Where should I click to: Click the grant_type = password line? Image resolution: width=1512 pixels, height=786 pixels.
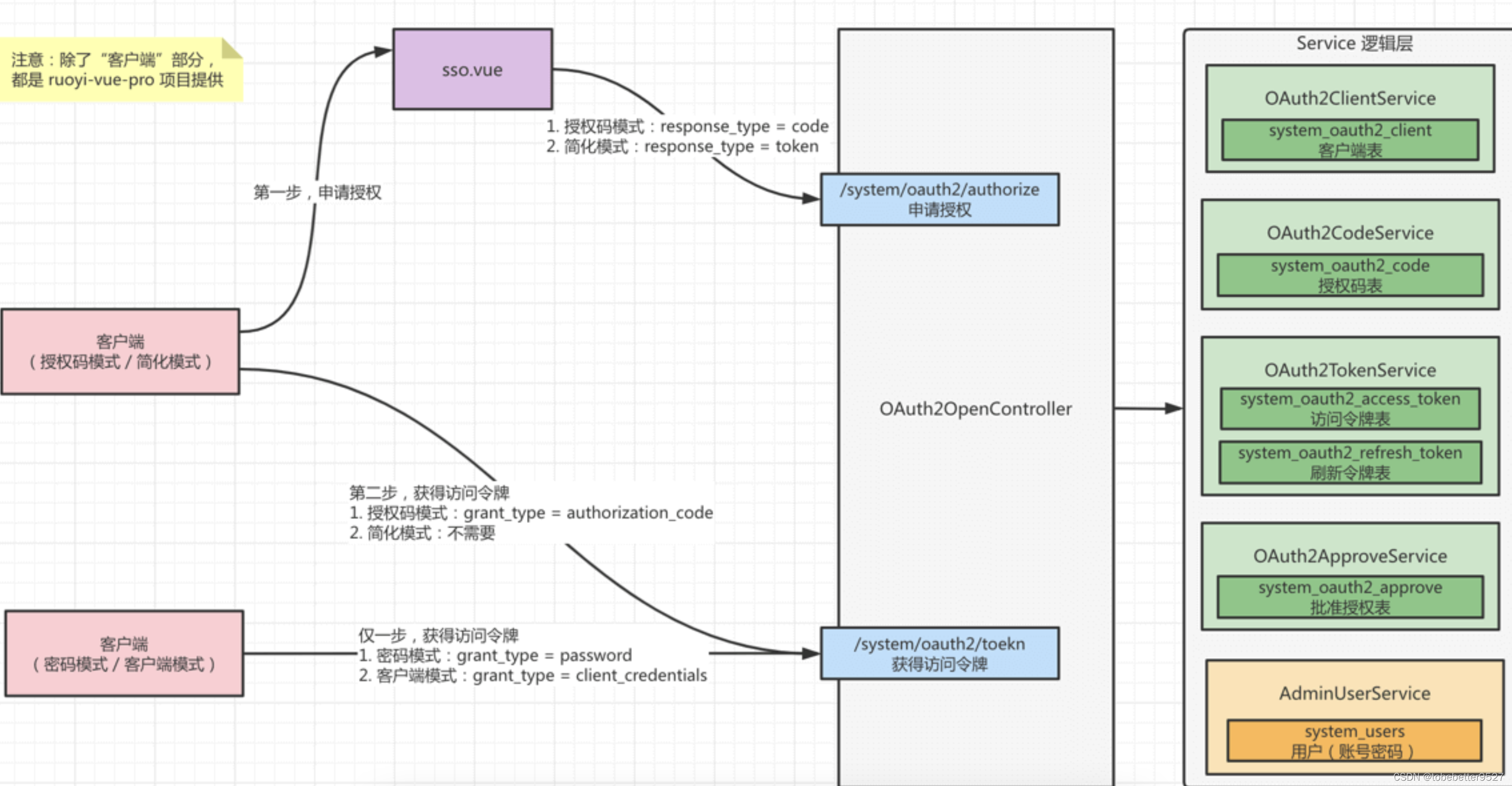[x=495, y=655]
